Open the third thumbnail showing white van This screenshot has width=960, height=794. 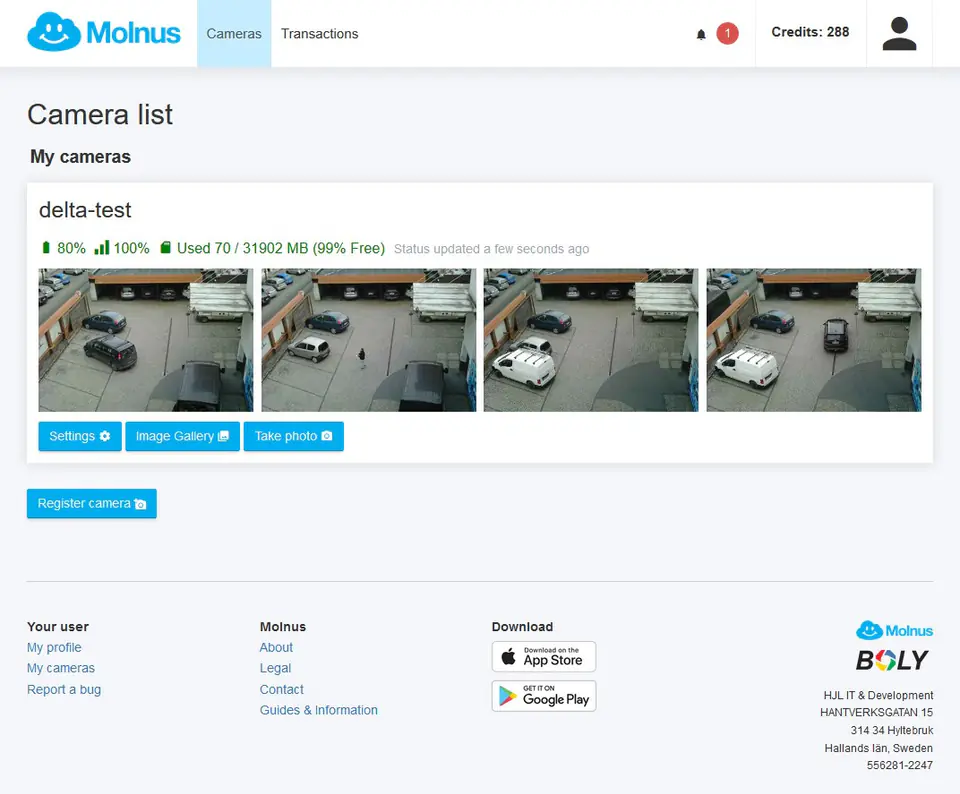(591, 340)
